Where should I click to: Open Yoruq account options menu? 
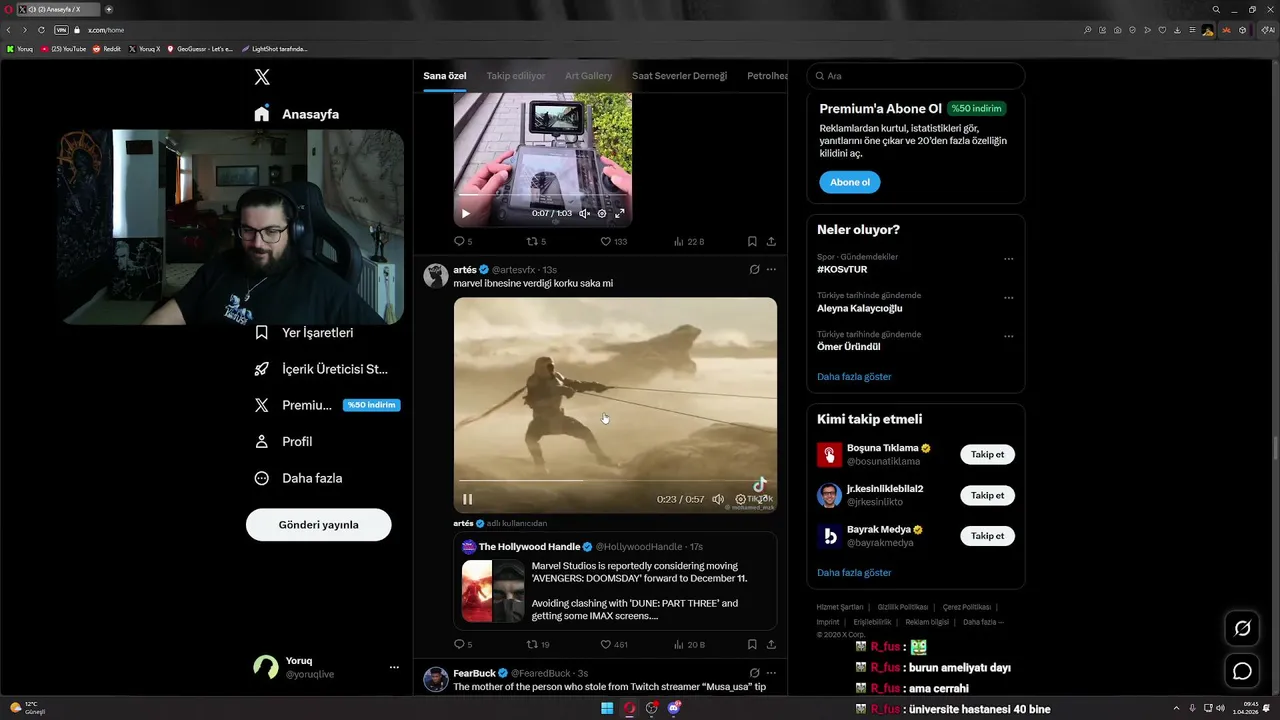[394, 667]
